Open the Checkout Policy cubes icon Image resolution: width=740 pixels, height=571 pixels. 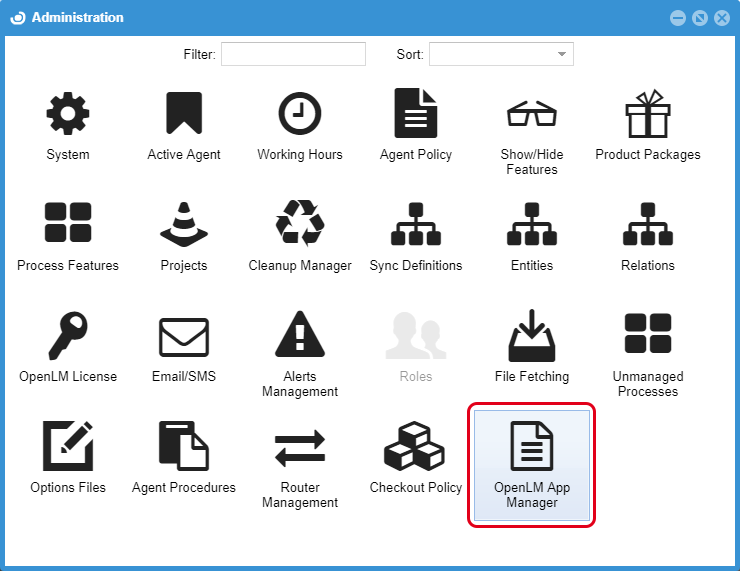click(416, 446)
